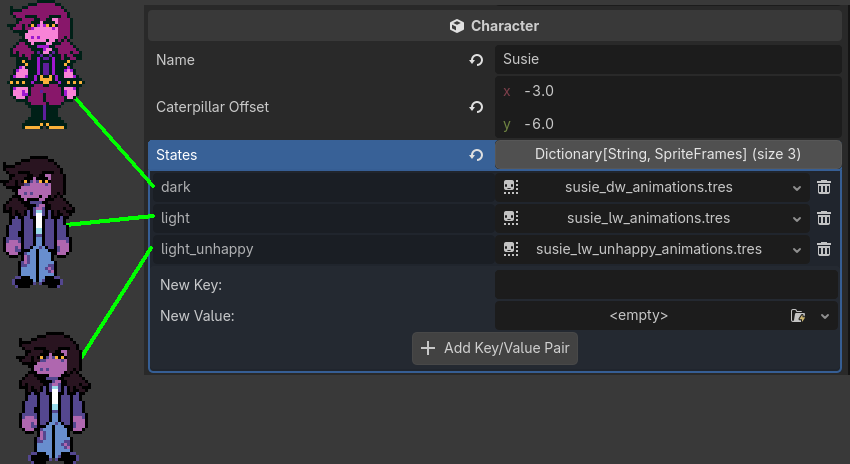
Task: Edit the light_unhappy key field
Action: click(x=324, y=249)
